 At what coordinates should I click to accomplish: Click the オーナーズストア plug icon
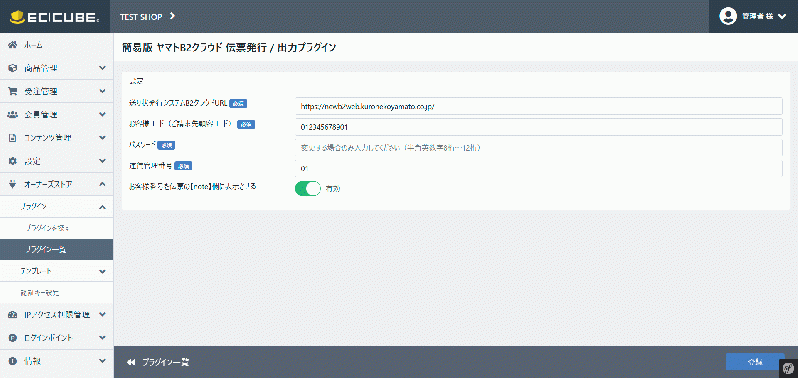click(x=13, y=184)
